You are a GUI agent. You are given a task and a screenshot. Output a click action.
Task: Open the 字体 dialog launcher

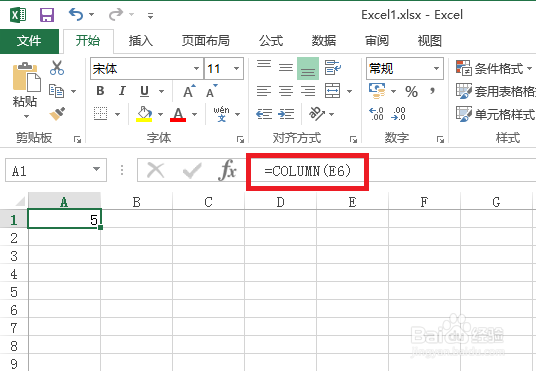pos(240,139)
